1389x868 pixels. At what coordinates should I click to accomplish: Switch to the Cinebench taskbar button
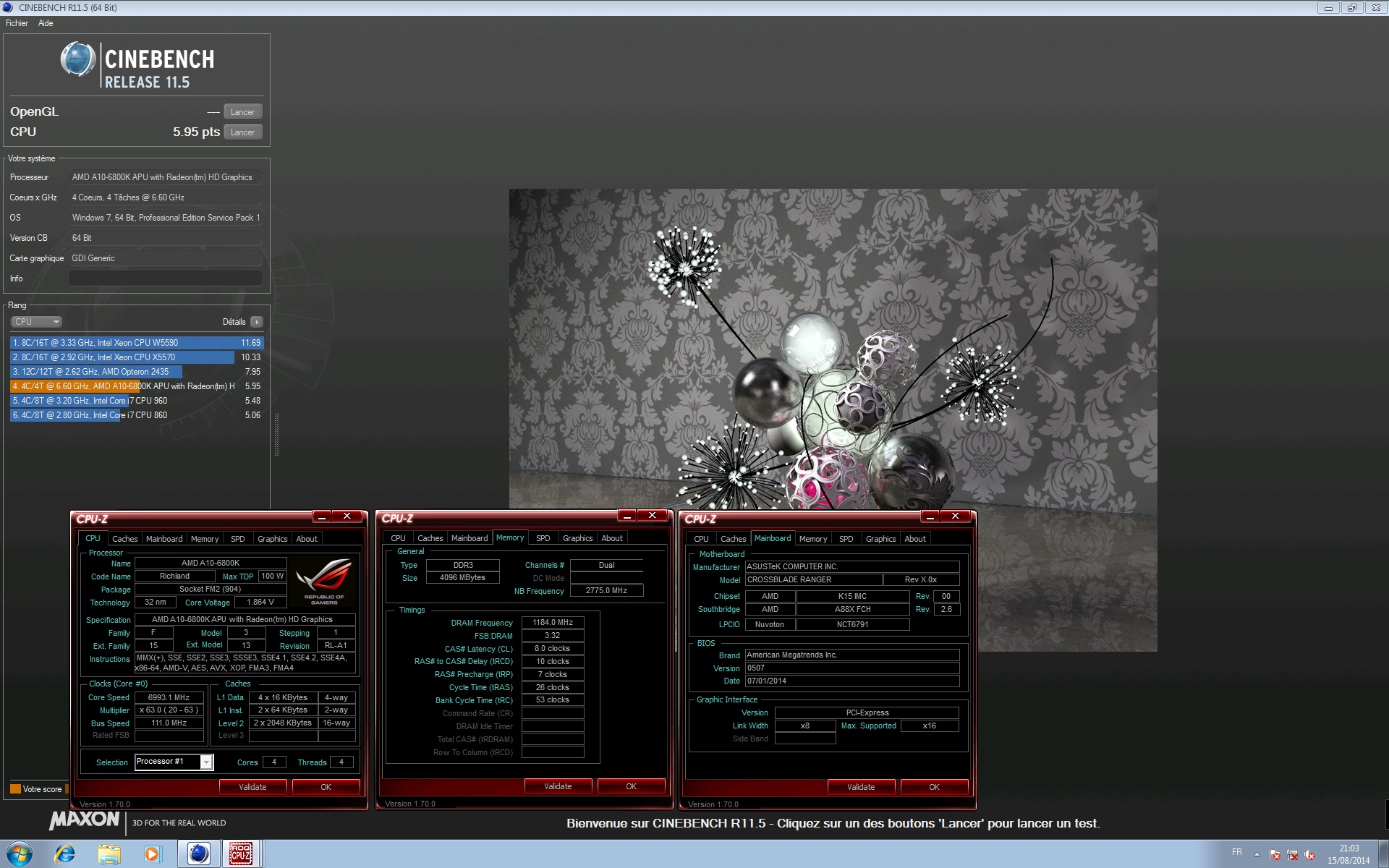[198, 854]
